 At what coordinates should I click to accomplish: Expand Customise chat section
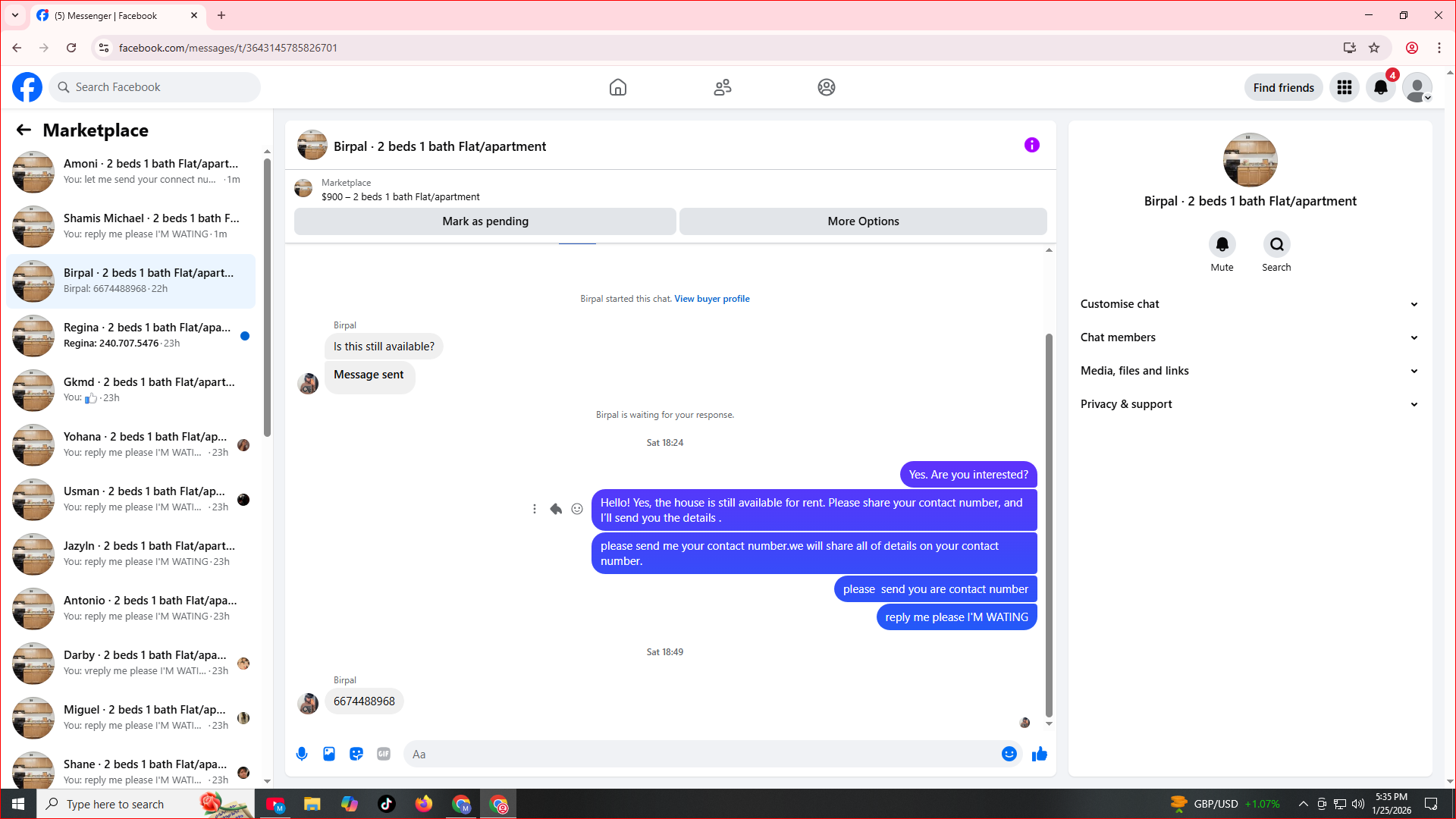[1250, 304]
